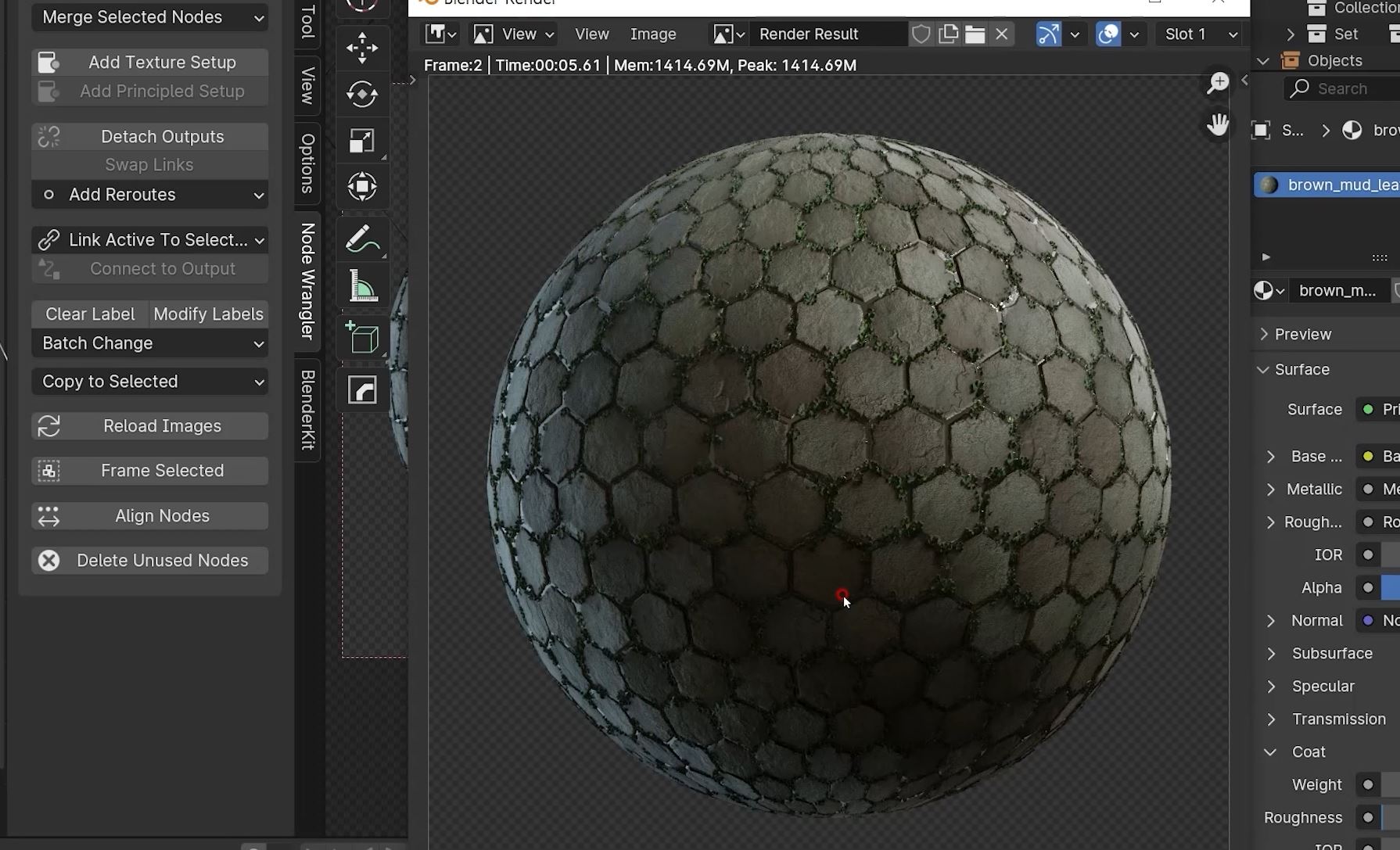Select the Add Cube tool
The image size is (1400, 850).
click(x=361, y=339)
